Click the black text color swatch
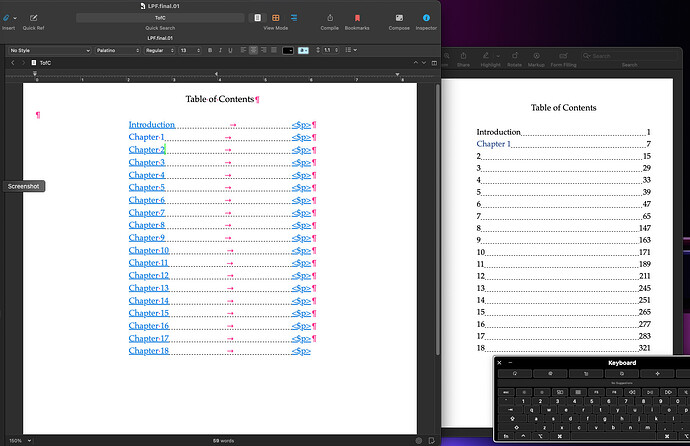The width and height of the screenshot is (690, 446). tap(289, 50)
